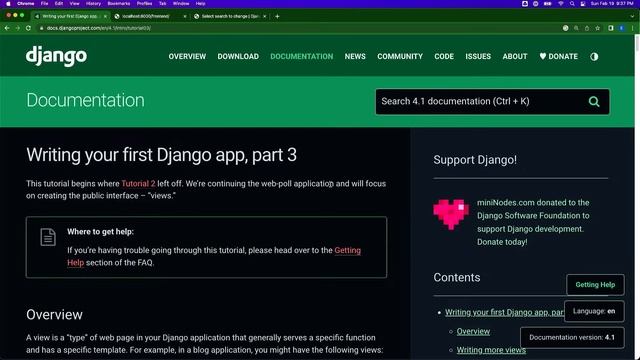Click the Wi-Fi icon in the menu bar
Screen dimensions: 640x360
click(x=561, y=4)
